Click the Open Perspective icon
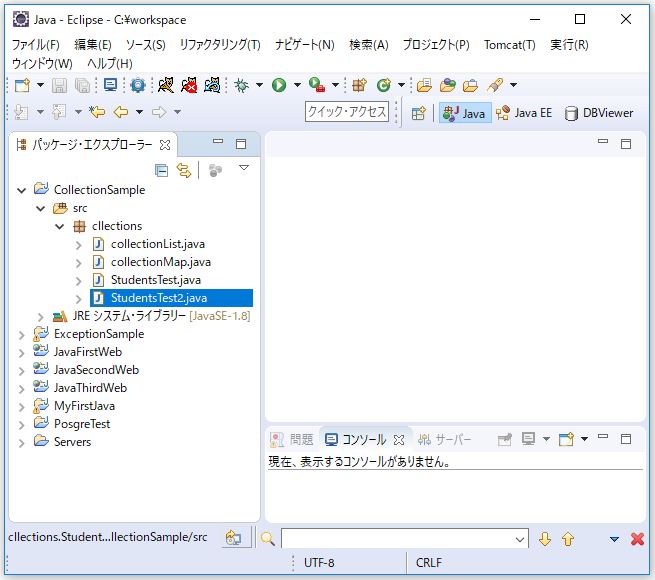The width and height of the screenshot is (655, 580). coord(419,113)
